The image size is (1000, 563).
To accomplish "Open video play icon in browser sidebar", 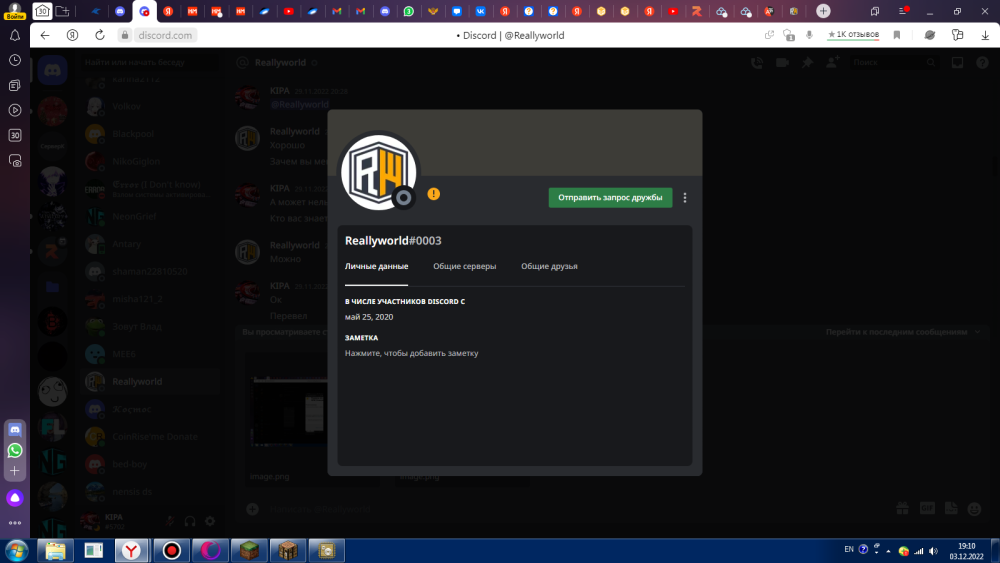I will tap(15, 110).
